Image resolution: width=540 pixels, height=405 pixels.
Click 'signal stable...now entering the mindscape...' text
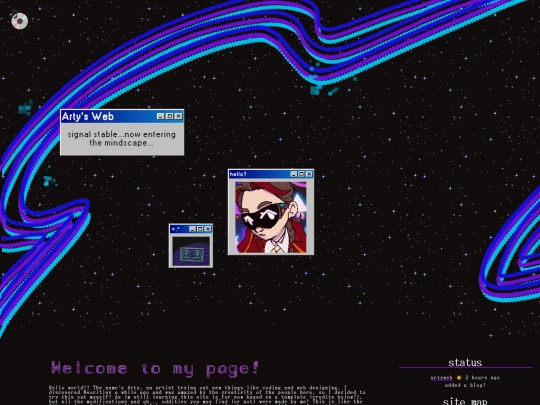tap(122, 138)
